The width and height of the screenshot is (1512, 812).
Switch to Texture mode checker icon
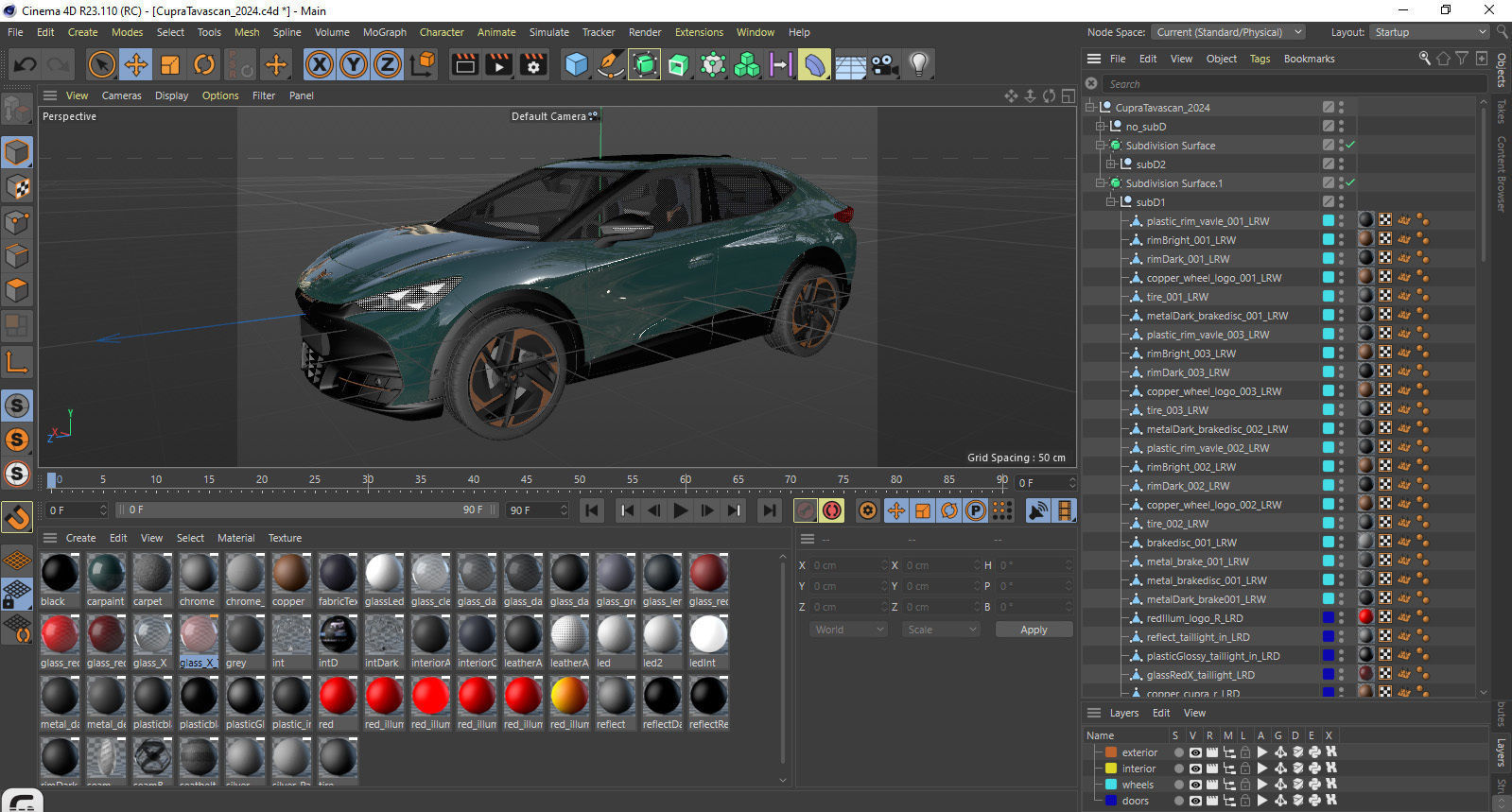17,187
